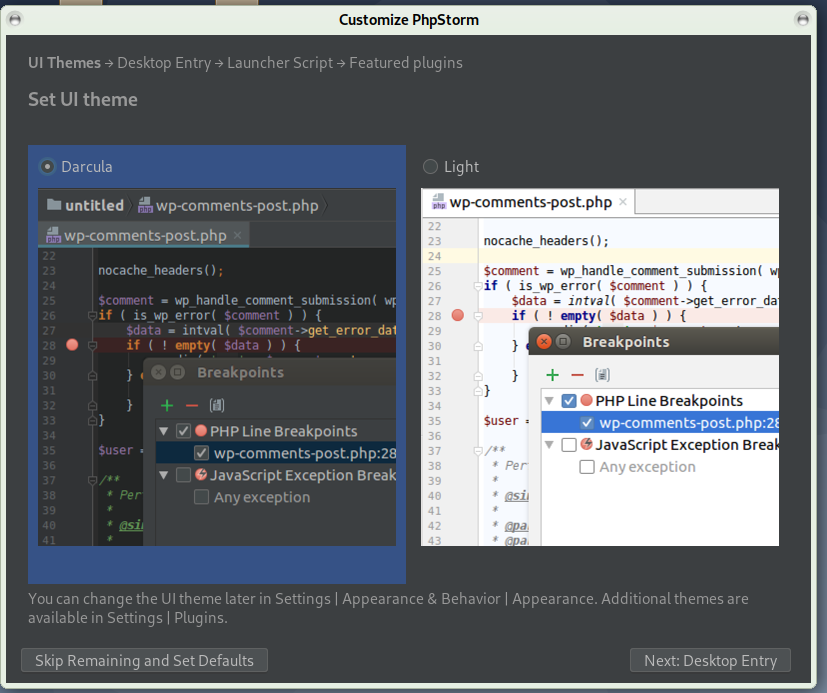Viewport: 827px width, 693px height.
Task: Click the Featured plugins breadcrumb step
Action: click(x=405, y=63)
